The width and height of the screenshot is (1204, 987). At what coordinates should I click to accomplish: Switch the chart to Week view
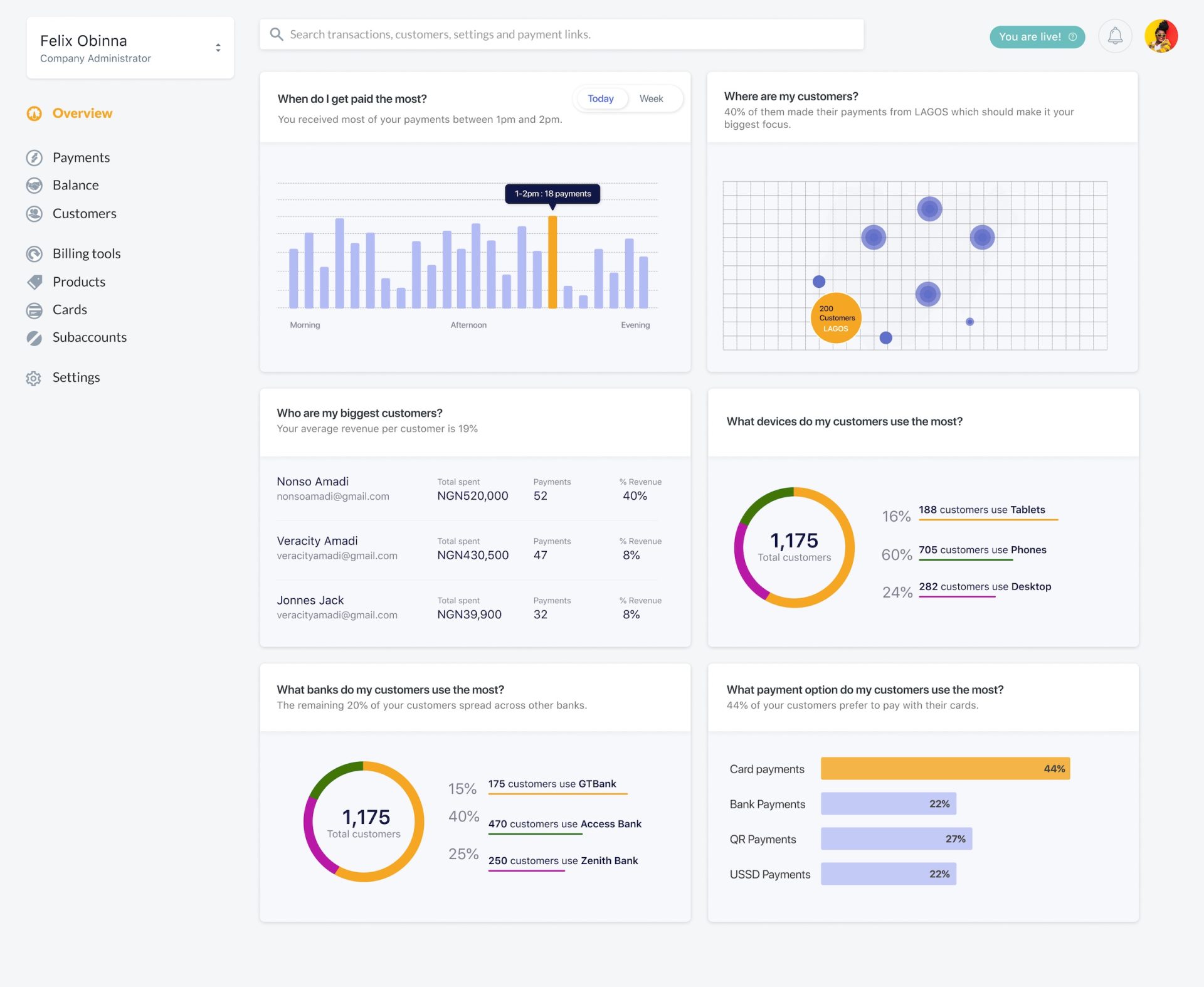(651, 98)
